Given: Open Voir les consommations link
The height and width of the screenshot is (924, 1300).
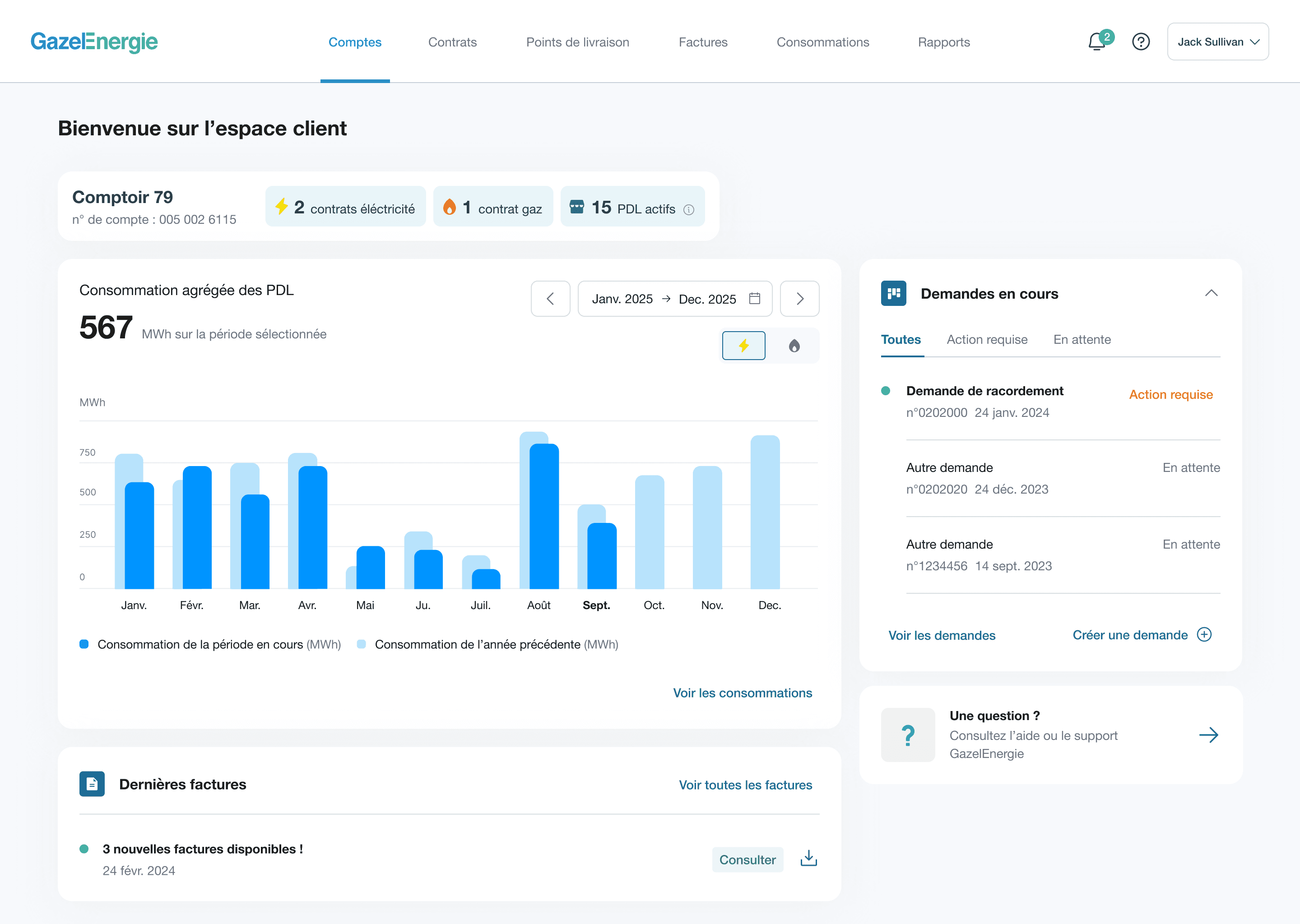Looking at the screenshot, I should 742,693.
